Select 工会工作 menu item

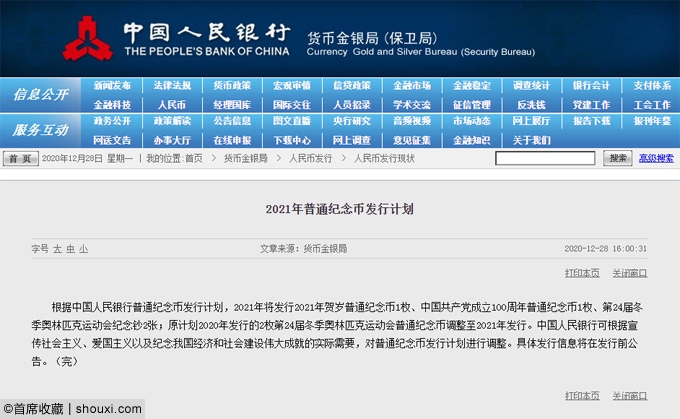[652, 105]
